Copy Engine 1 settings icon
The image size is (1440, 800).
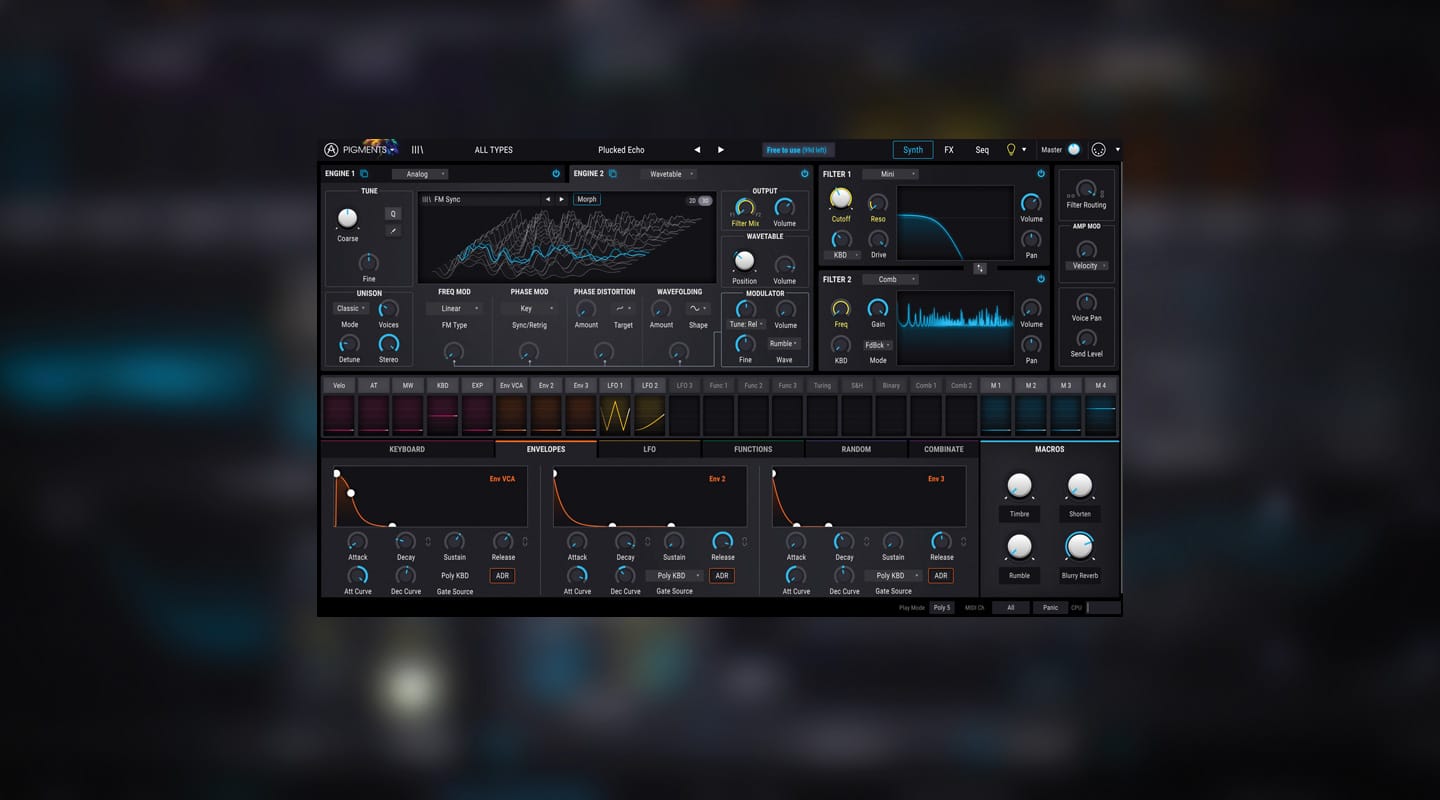pos(364,174)
